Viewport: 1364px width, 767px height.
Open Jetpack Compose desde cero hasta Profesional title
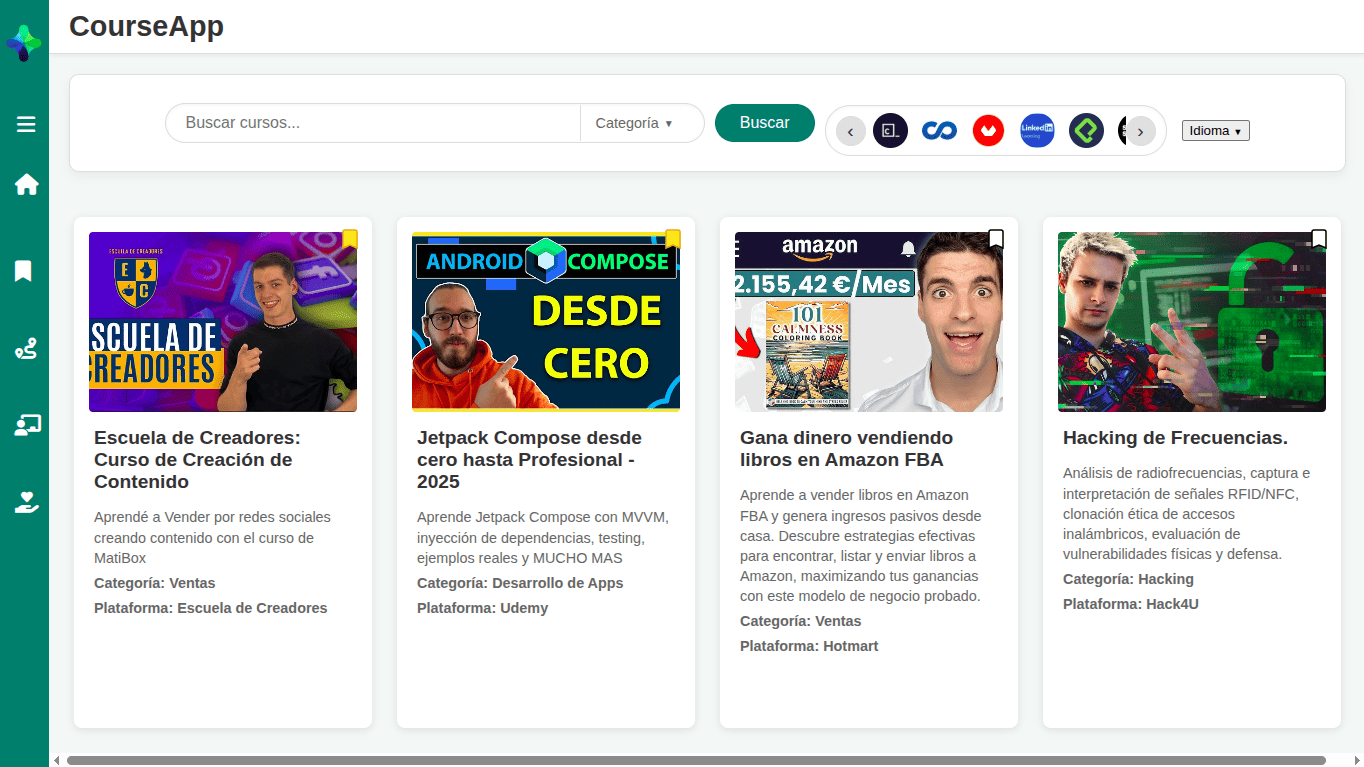coord(529,460)
